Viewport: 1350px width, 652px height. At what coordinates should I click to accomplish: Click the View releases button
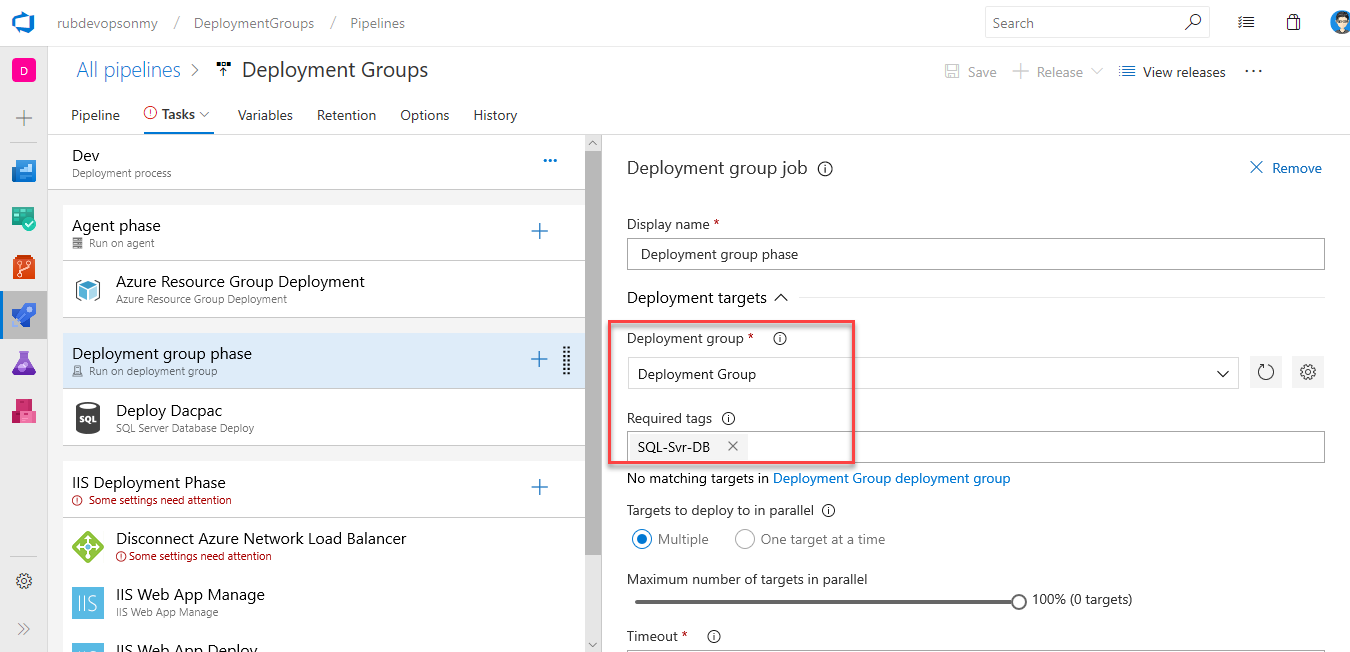[x=1172, y=72]
